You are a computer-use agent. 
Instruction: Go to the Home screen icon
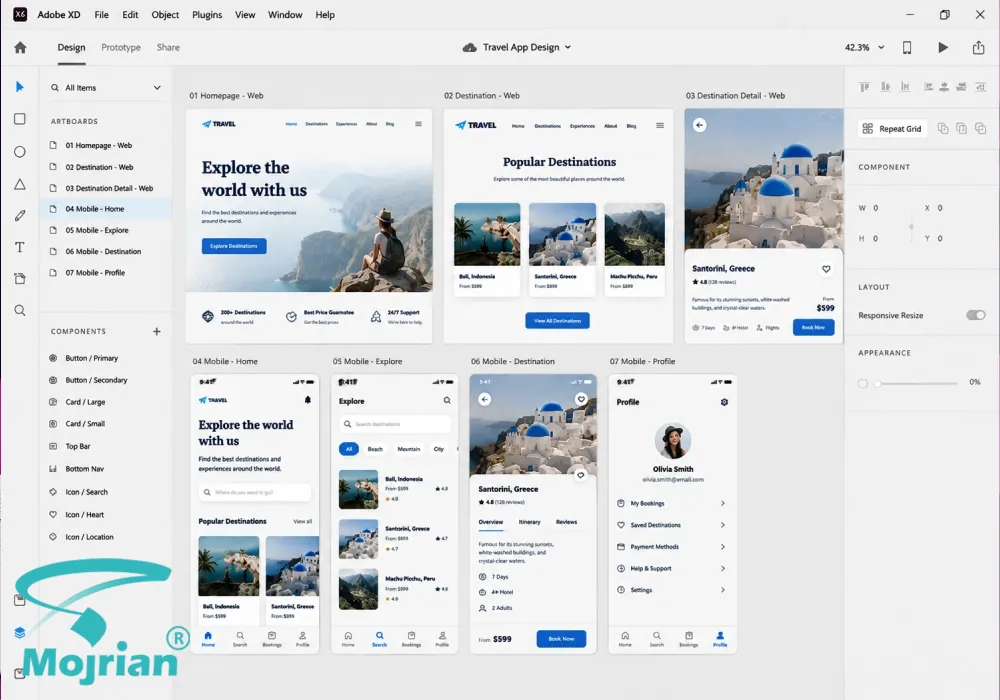[20, 47]
